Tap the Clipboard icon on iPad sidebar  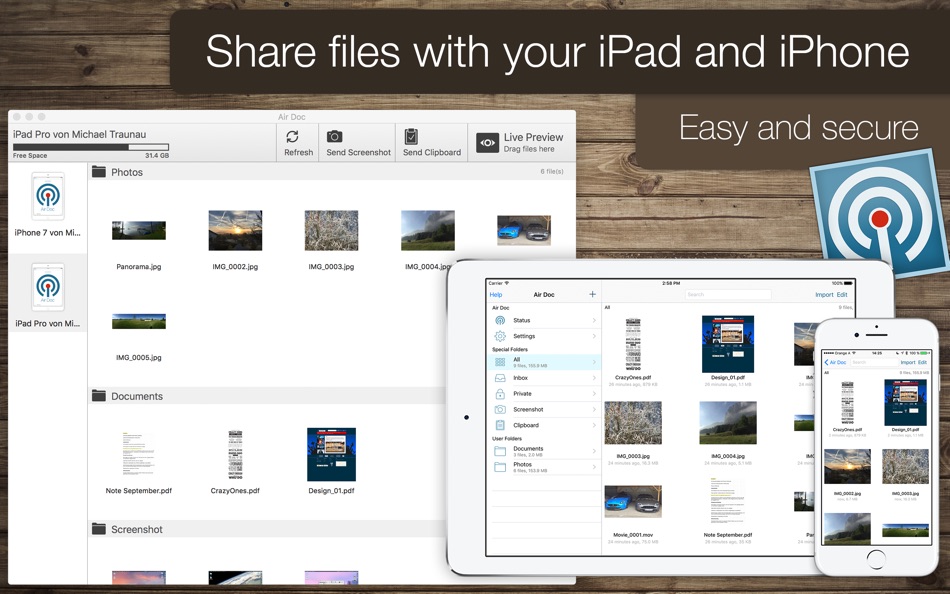[500, 425]
